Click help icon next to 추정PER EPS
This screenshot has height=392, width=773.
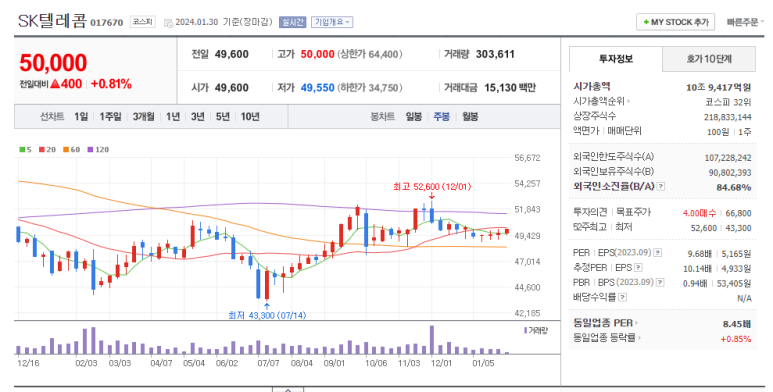pyautogui.click(x=638, y=267)
